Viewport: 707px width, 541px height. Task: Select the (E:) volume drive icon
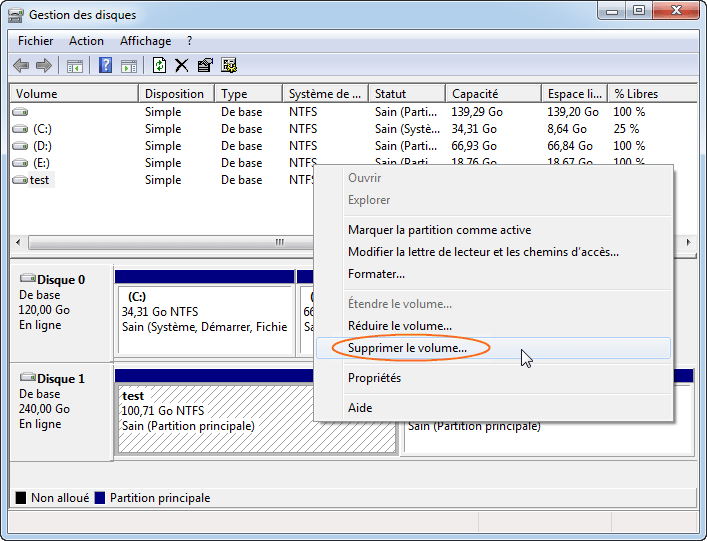20,163
